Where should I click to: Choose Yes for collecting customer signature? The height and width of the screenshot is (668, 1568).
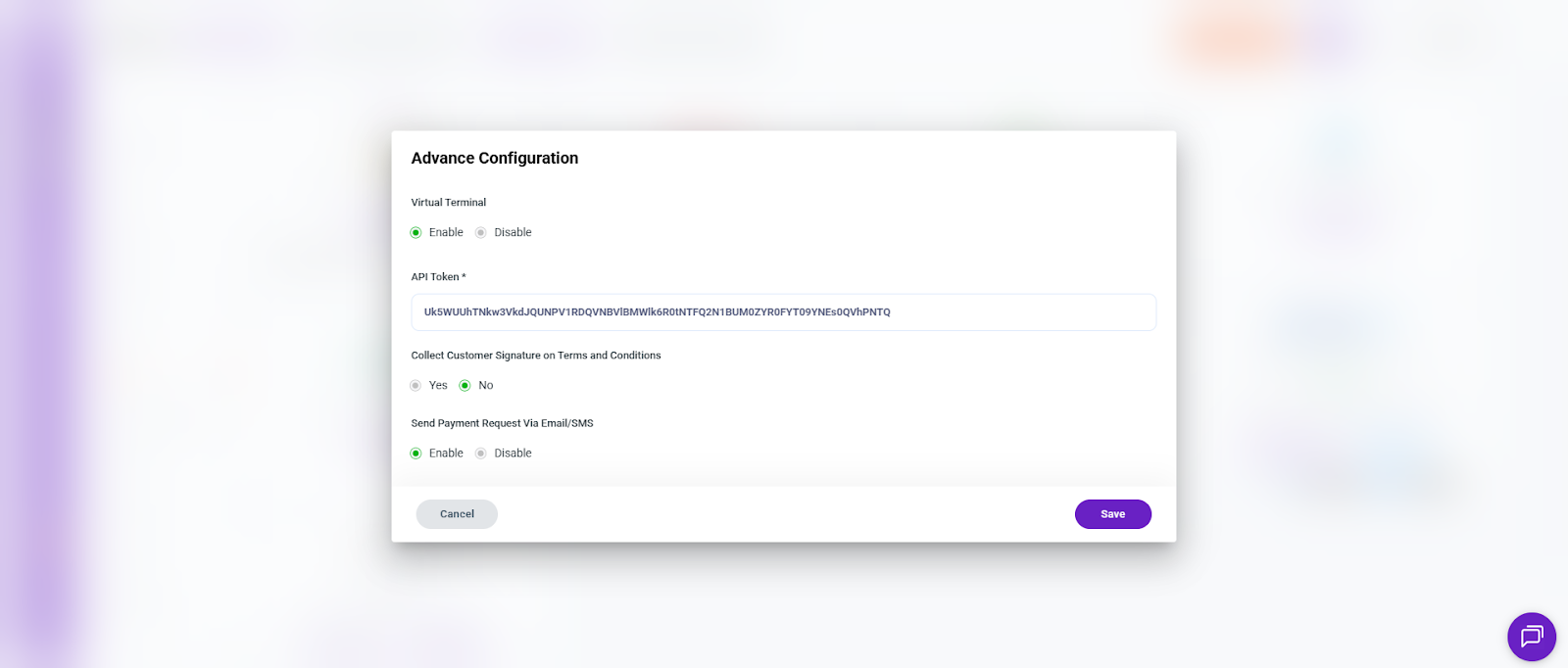(416, 385)
